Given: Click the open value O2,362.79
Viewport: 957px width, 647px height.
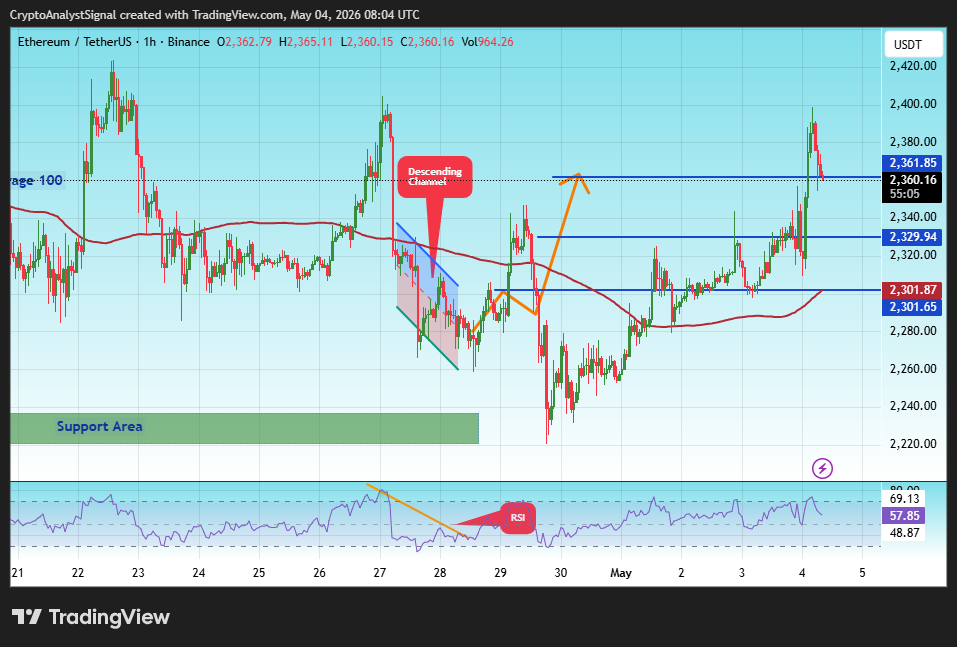Looking at the screenshot, I should pos(244,42).
